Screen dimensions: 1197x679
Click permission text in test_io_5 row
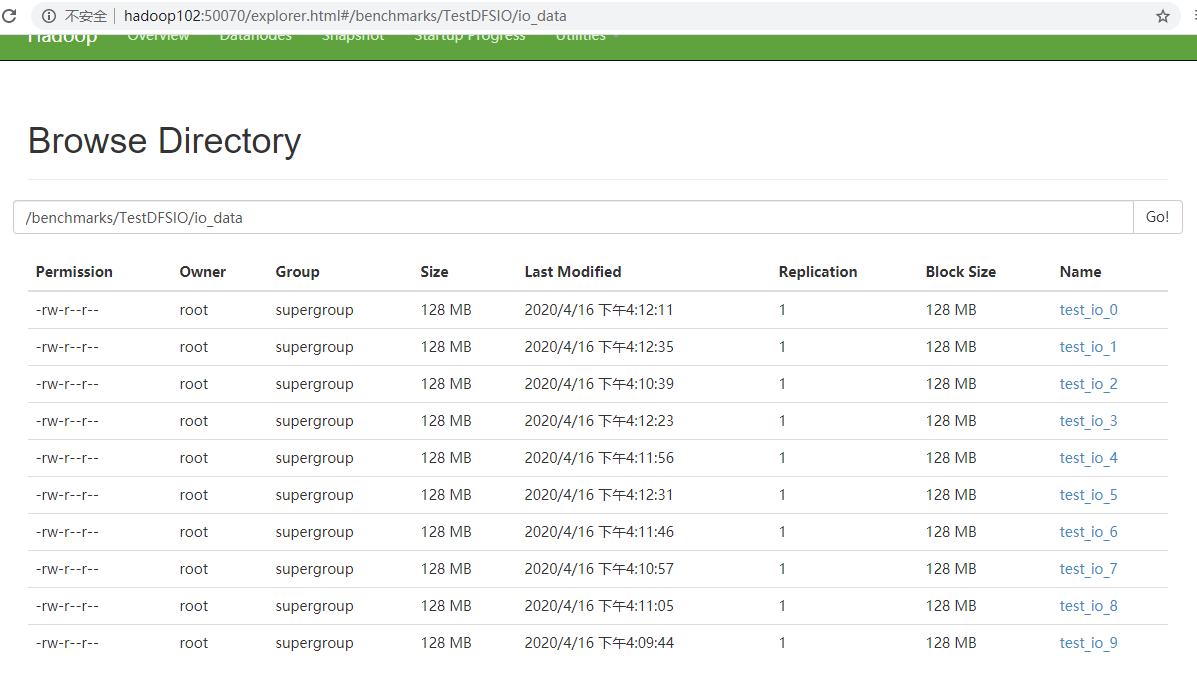[x=67, y=495]
